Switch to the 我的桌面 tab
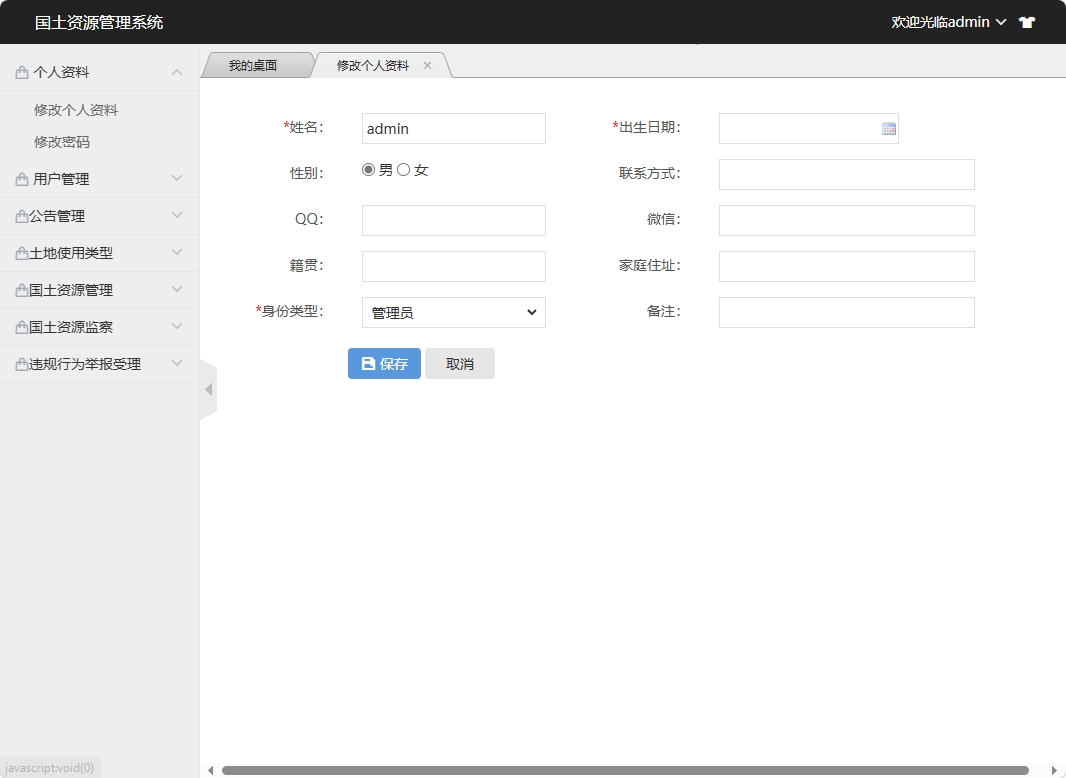 pos(252,66)
